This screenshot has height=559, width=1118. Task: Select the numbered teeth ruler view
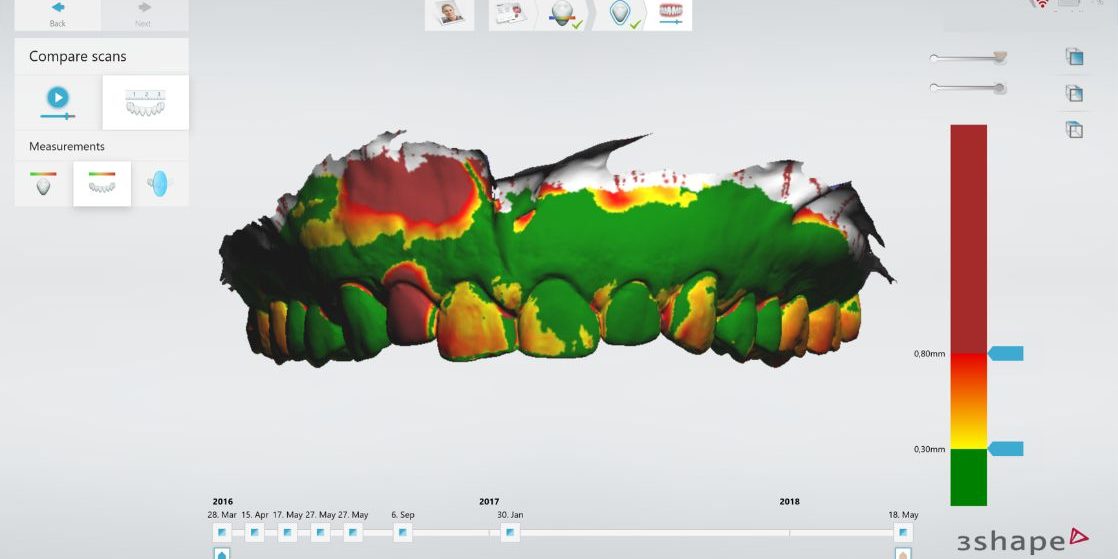pos(145,102)
